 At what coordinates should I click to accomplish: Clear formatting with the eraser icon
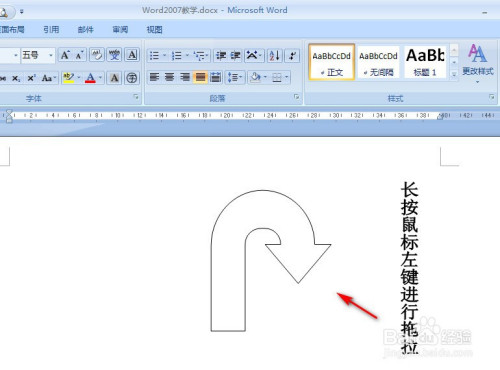[x=97, y=55]
